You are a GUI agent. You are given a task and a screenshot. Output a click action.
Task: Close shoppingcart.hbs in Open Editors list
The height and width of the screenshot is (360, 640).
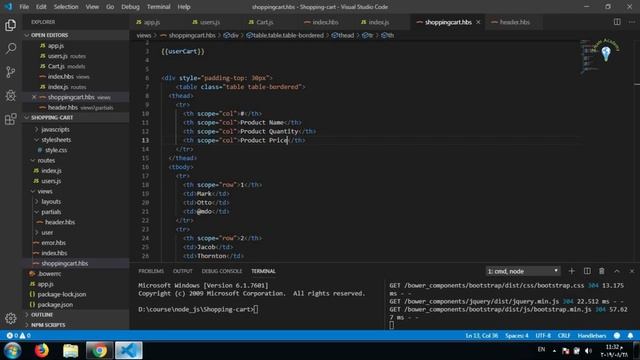click(x=34, y=97)
